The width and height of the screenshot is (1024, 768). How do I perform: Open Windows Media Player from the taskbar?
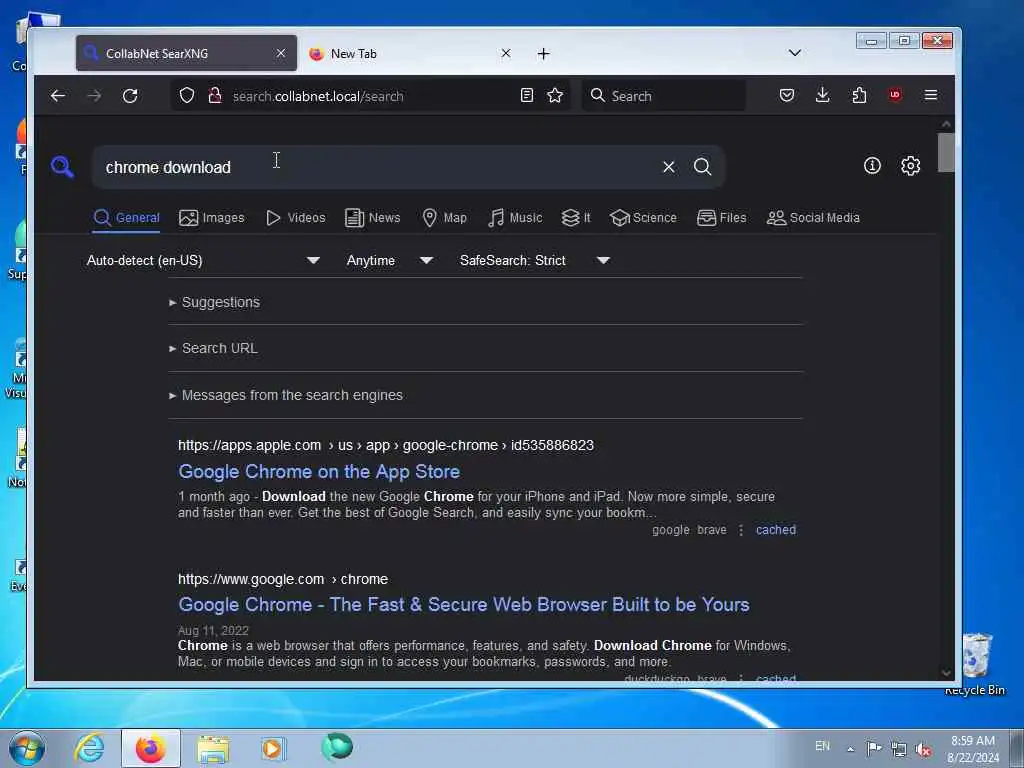click(272, 748)
